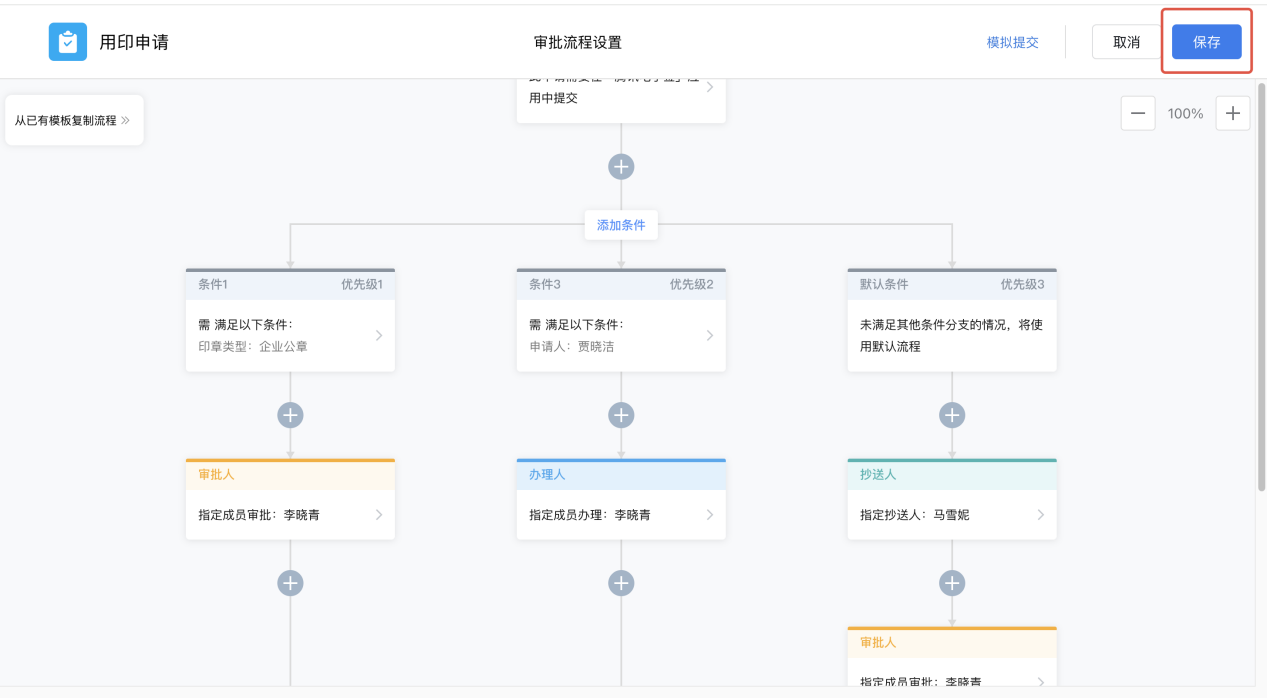The height and width of the screenshot is (698, 1267).
Task: Click the plus icon above the 添加条件 branch
Action: click(621, 166)
